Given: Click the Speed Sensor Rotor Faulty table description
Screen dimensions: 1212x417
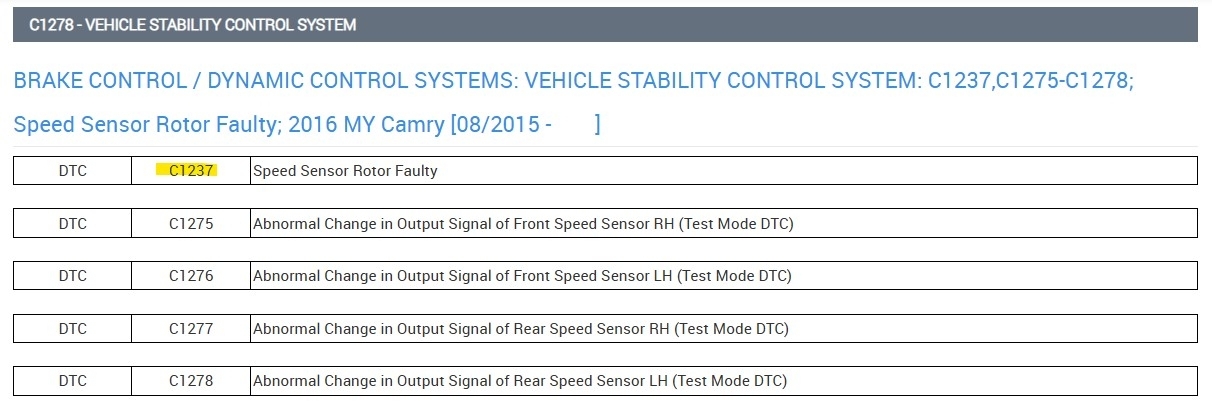Looking at the screenshot, I should pos(345,171).
